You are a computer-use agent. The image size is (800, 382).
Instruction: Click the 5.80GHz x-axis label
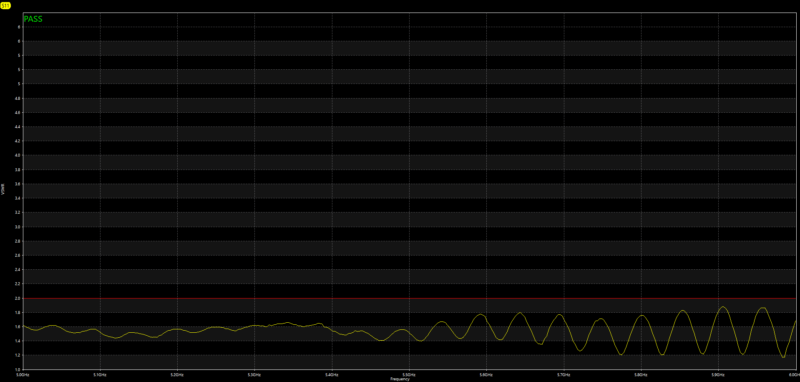click(641, 374)
